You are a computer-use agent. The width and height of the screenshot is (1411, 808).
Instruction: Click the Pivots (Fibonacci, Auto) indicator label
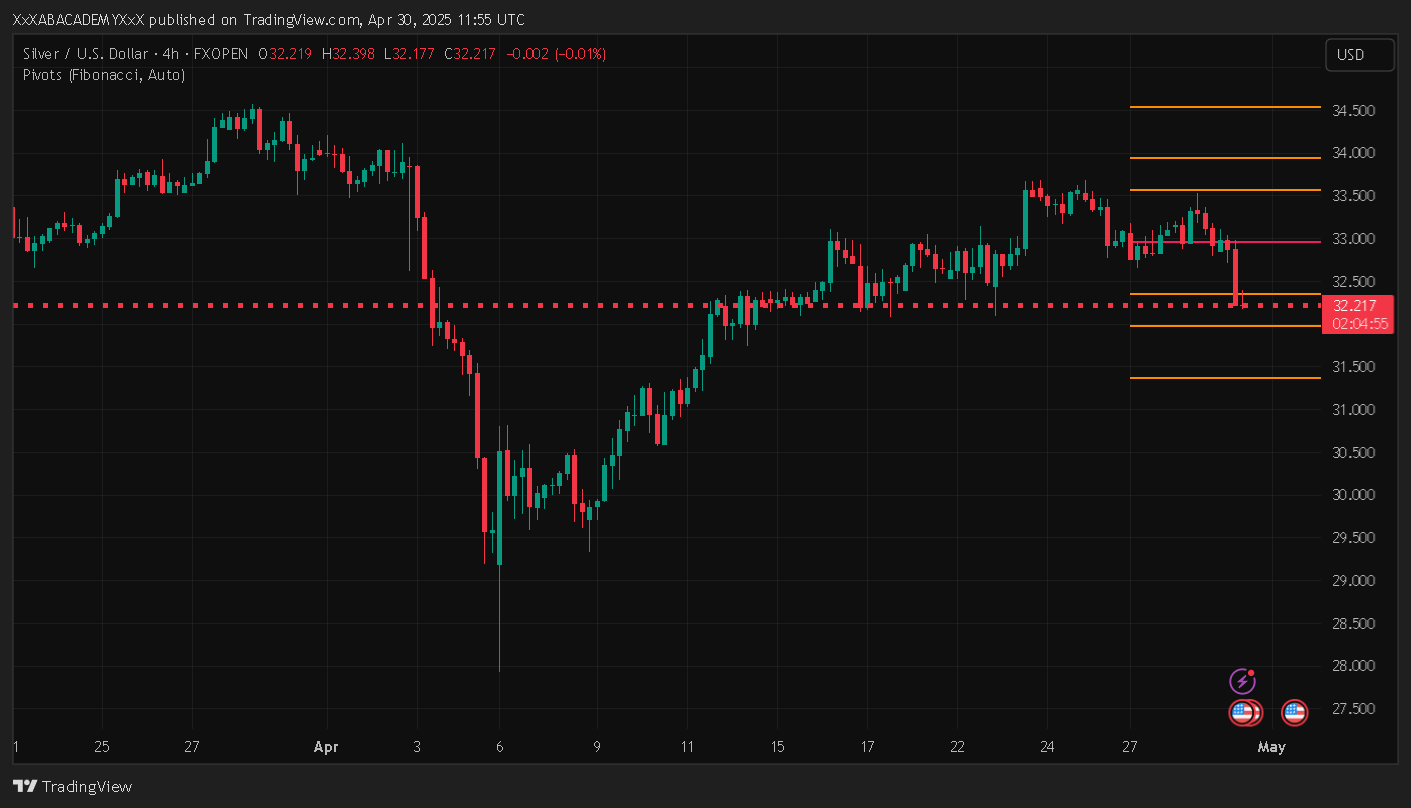pos(104,74)
